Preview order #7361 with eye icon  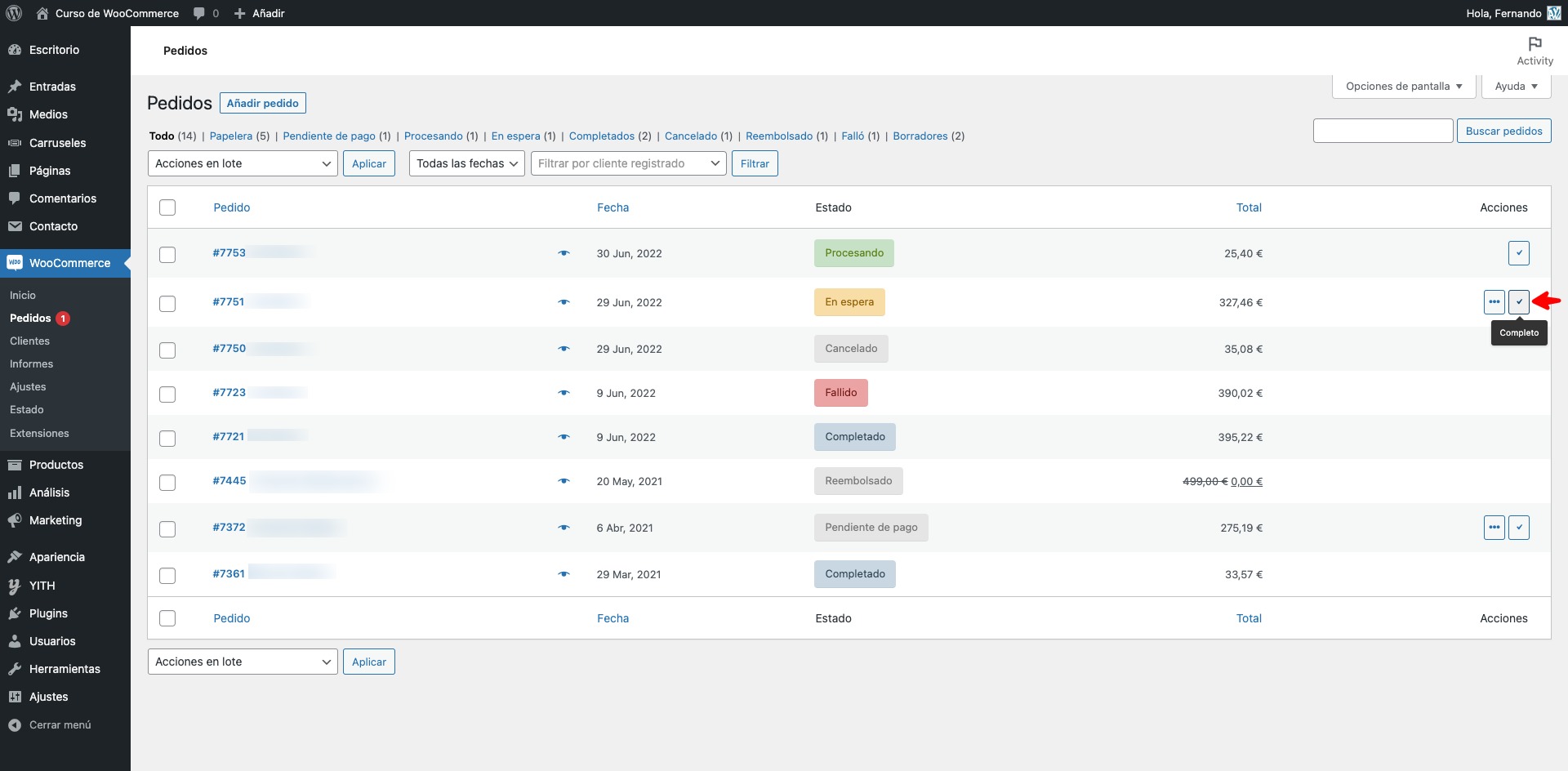point(563,574)
